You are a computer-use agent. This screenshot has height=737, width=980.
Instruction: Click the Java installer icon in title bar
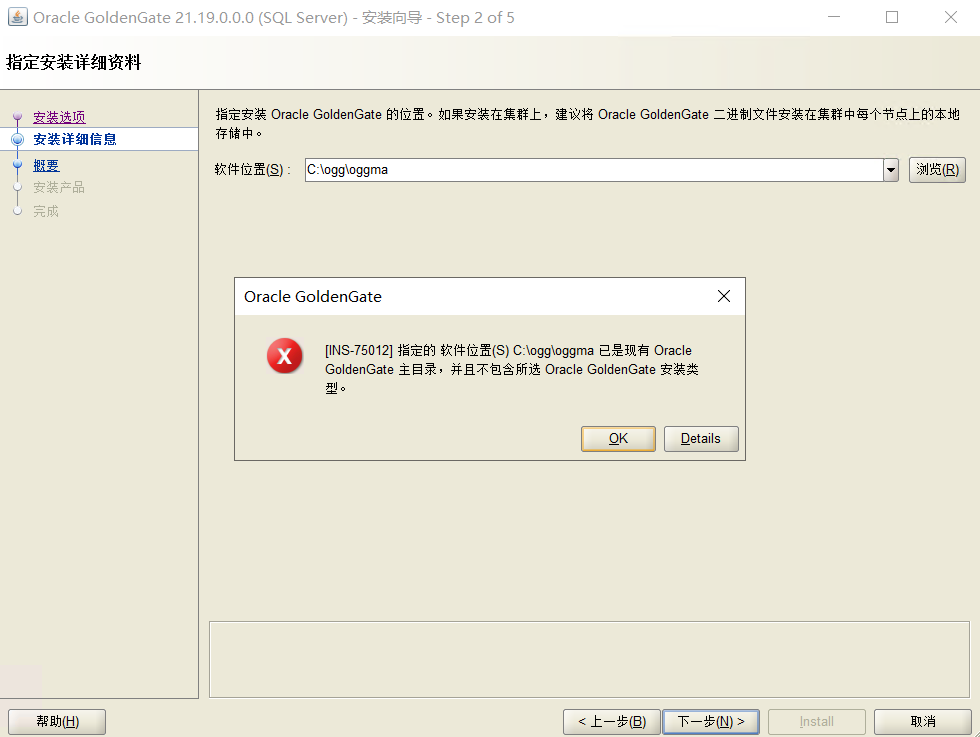(18, 17)
